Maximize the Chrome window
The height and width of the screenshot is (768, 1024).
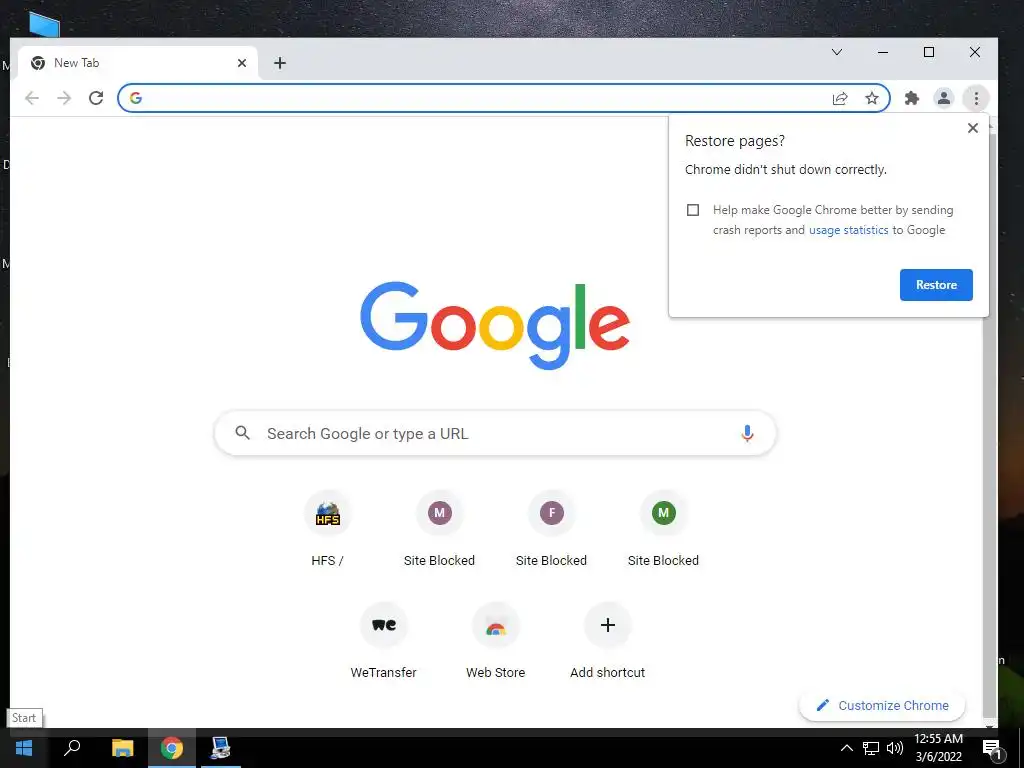(x=929, y=52)
